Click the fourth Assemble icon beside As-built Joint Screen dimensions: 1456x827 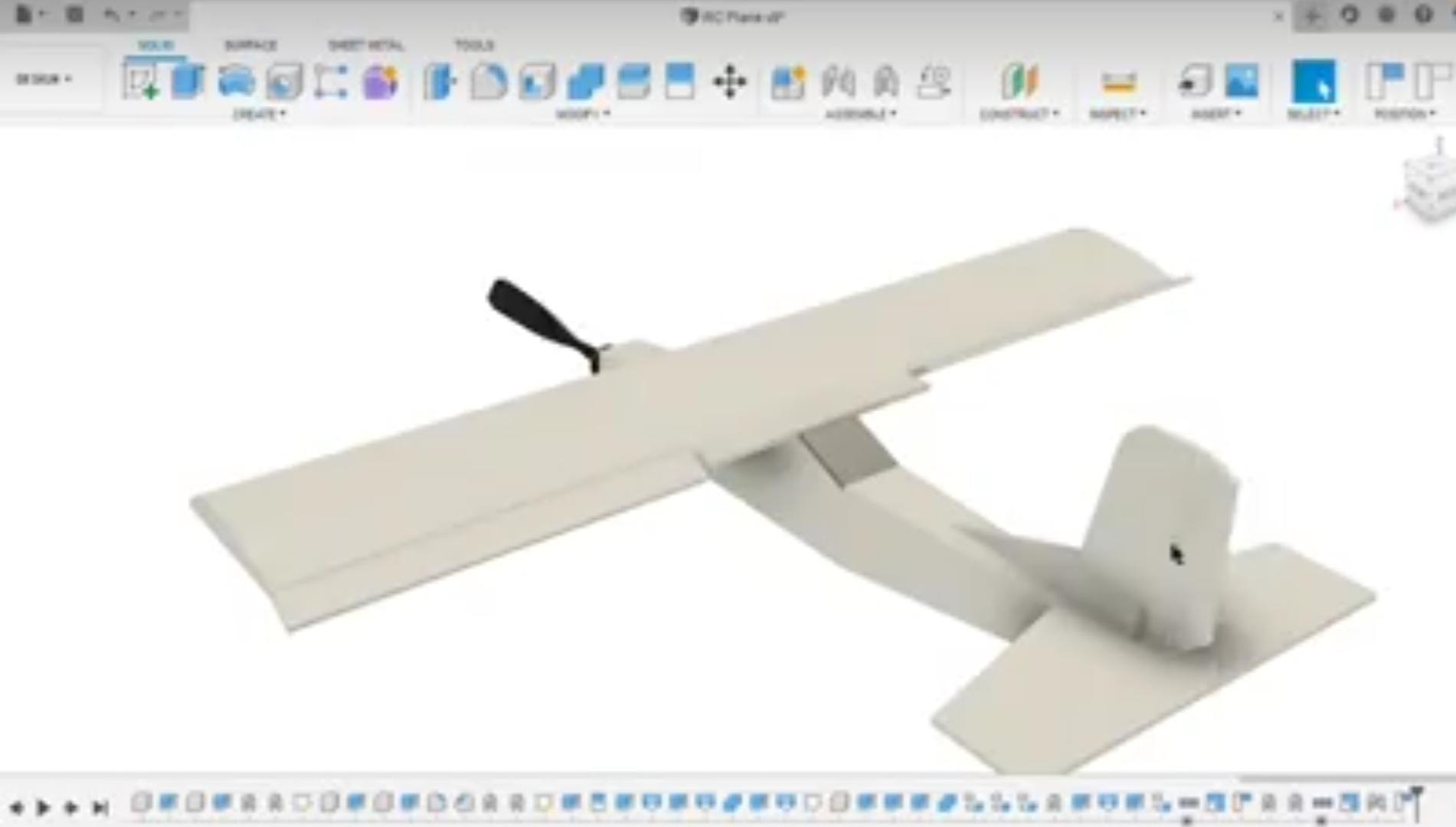(x=934, y=82)
